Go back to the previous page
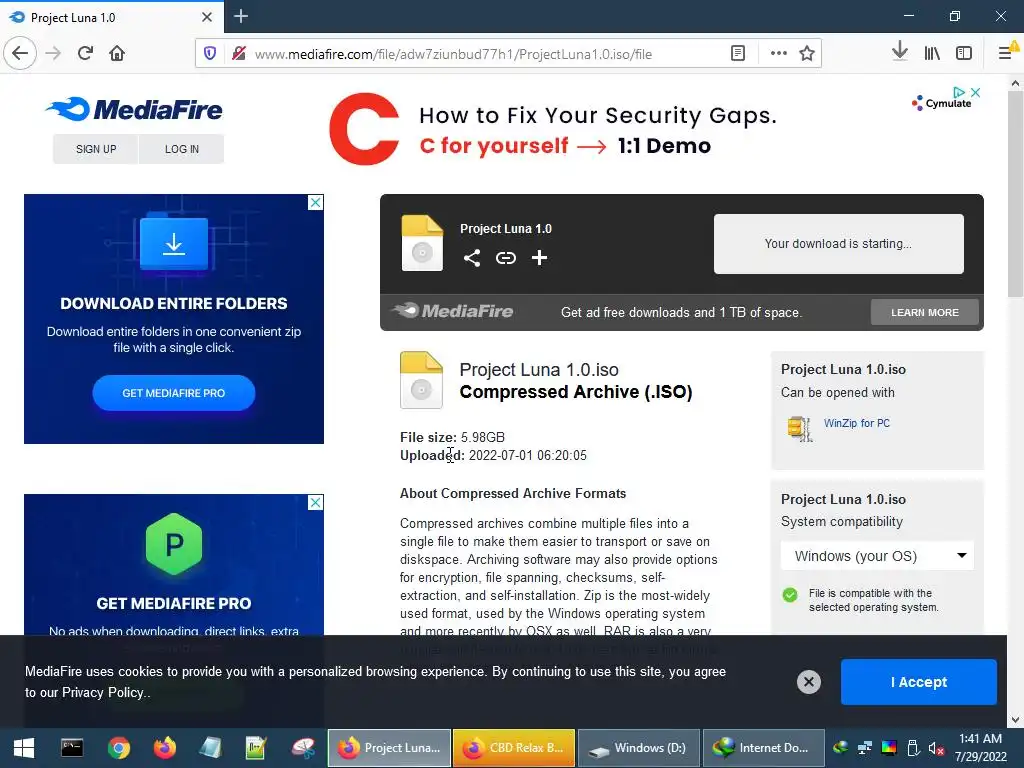This screenshot has height=768, width=1024. point(20,53)
